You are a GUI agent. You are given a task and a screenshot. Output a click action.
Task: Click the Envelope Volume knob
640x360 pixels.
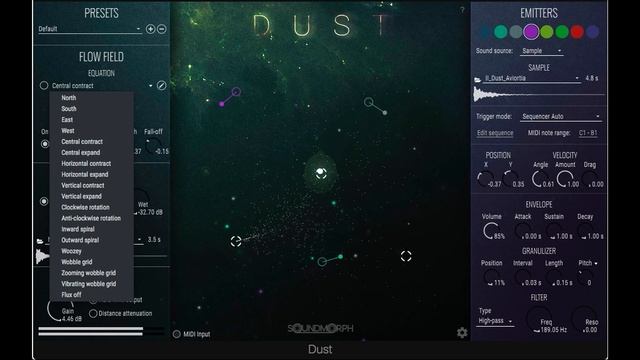491,231
